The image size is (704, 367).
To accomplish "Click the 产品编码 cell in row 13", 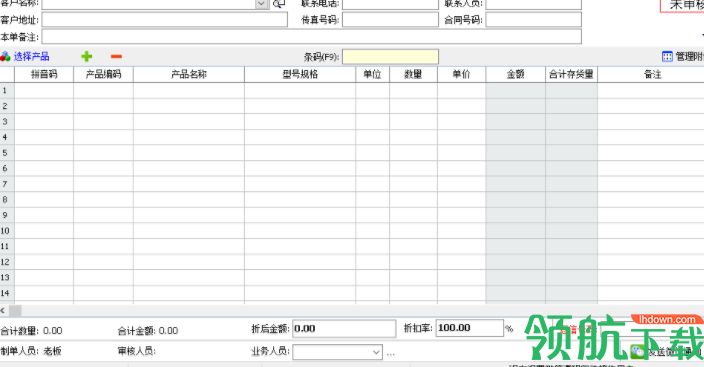I will coord(103,278).
